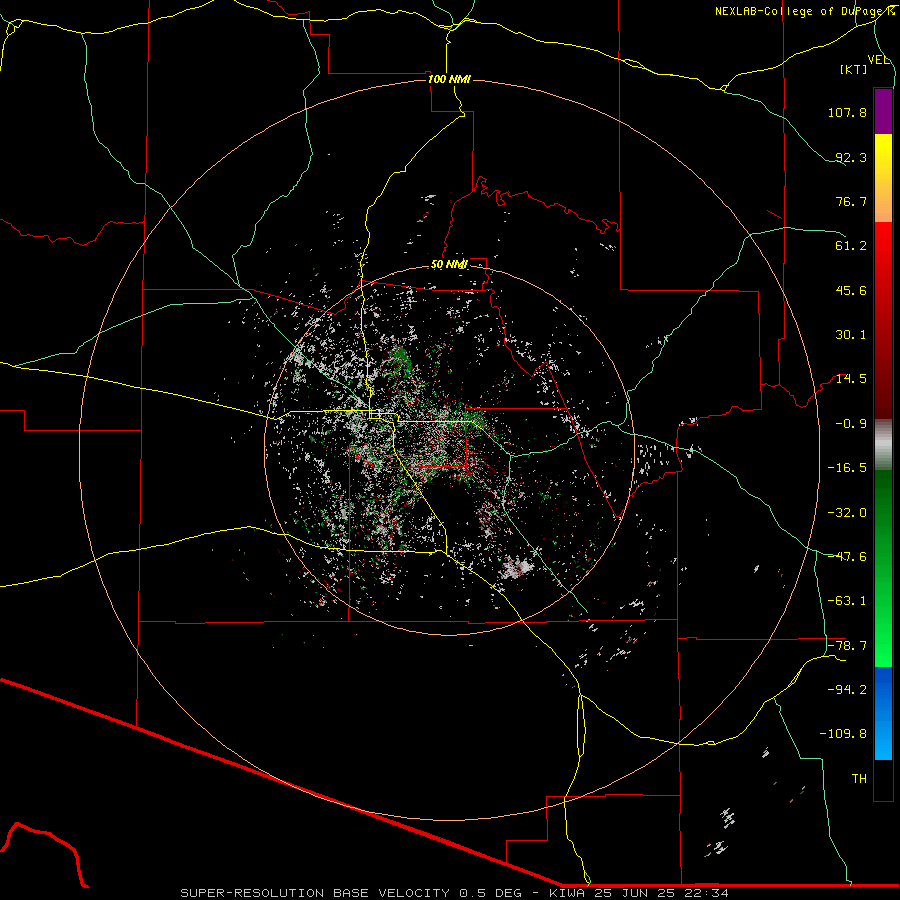Pick the purple segment of velocity color bar
The image size is (900, 900).
pyautogui.click(x=883, y=111)
